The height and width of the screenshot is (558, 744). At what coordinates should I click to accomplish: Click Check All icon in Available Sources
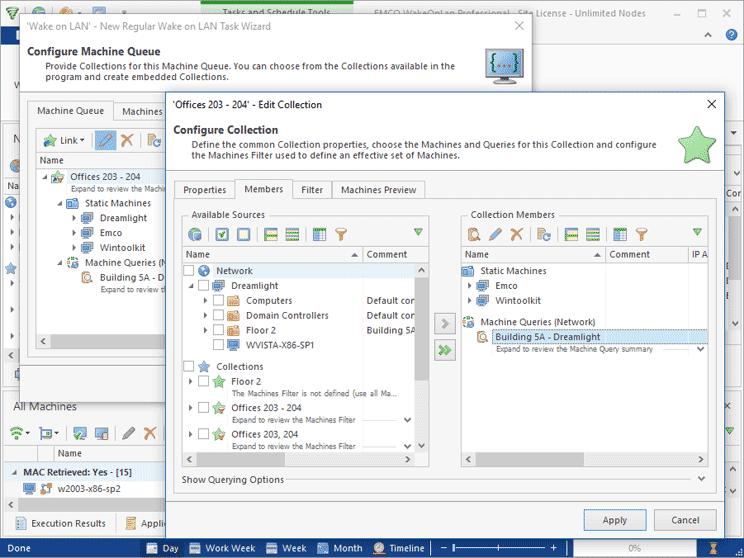pyautogui.click(x=222, y=235)
